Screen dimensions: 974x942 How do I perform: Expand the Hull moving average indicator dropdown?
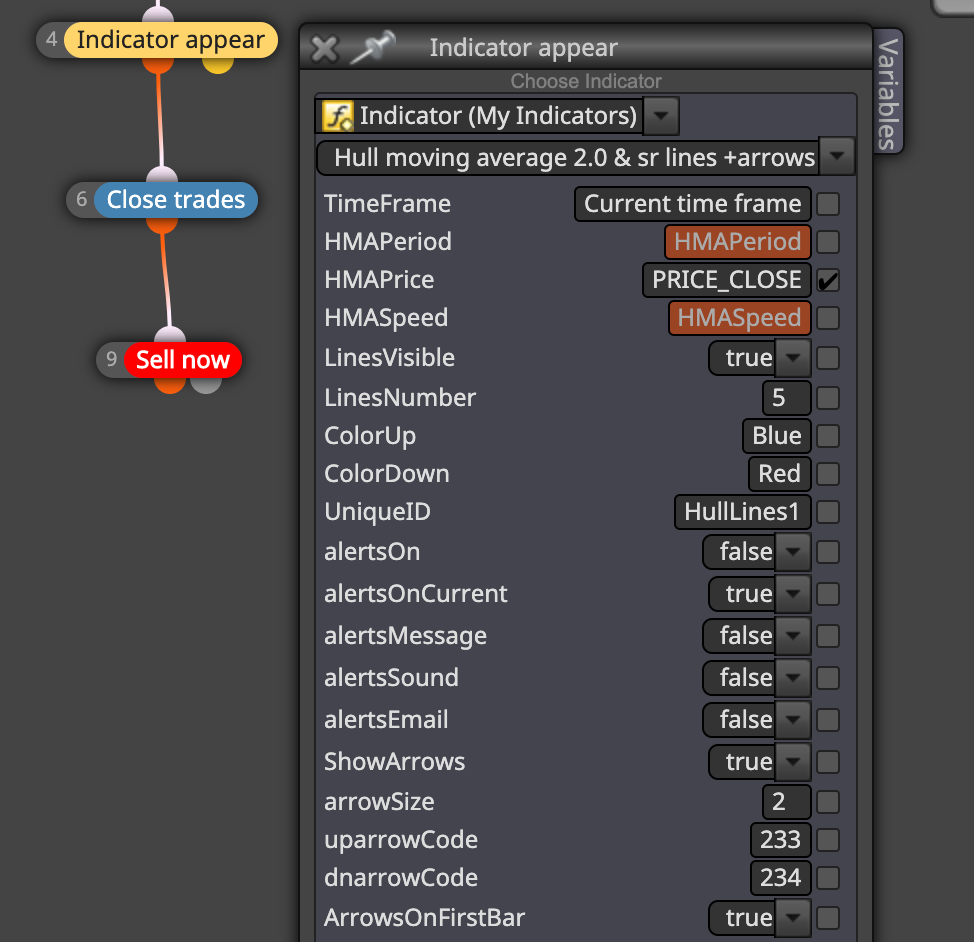tap(836, 157)
